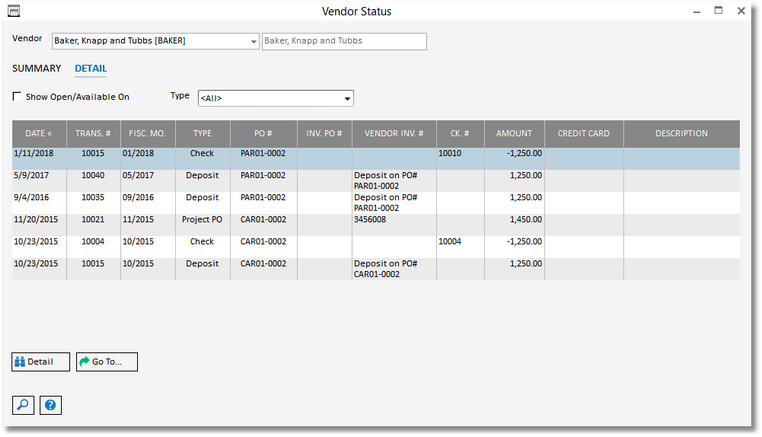
Task: Minimize the Vendor Status window
Action: [x=696, y=11]
